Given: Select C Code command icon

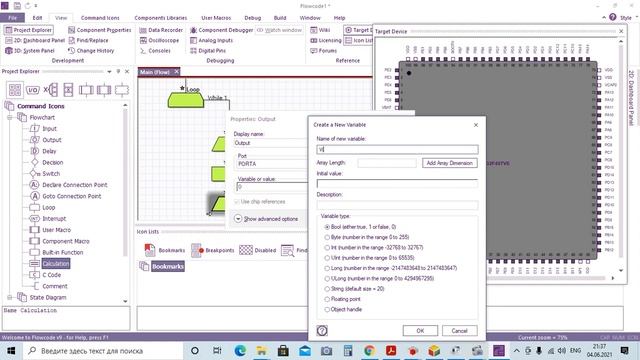Looking at the screenshot, I should [x=46, y=275].
